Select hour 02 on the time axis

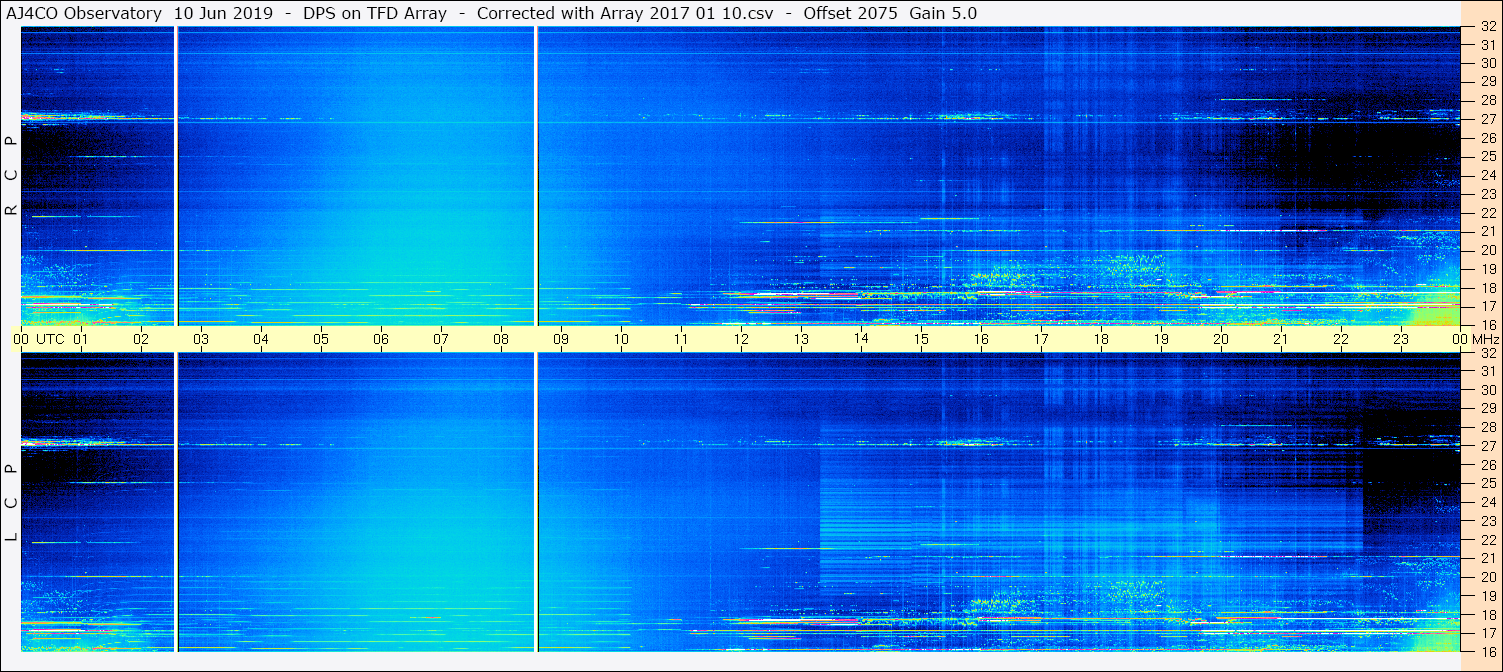pos(141,339)
